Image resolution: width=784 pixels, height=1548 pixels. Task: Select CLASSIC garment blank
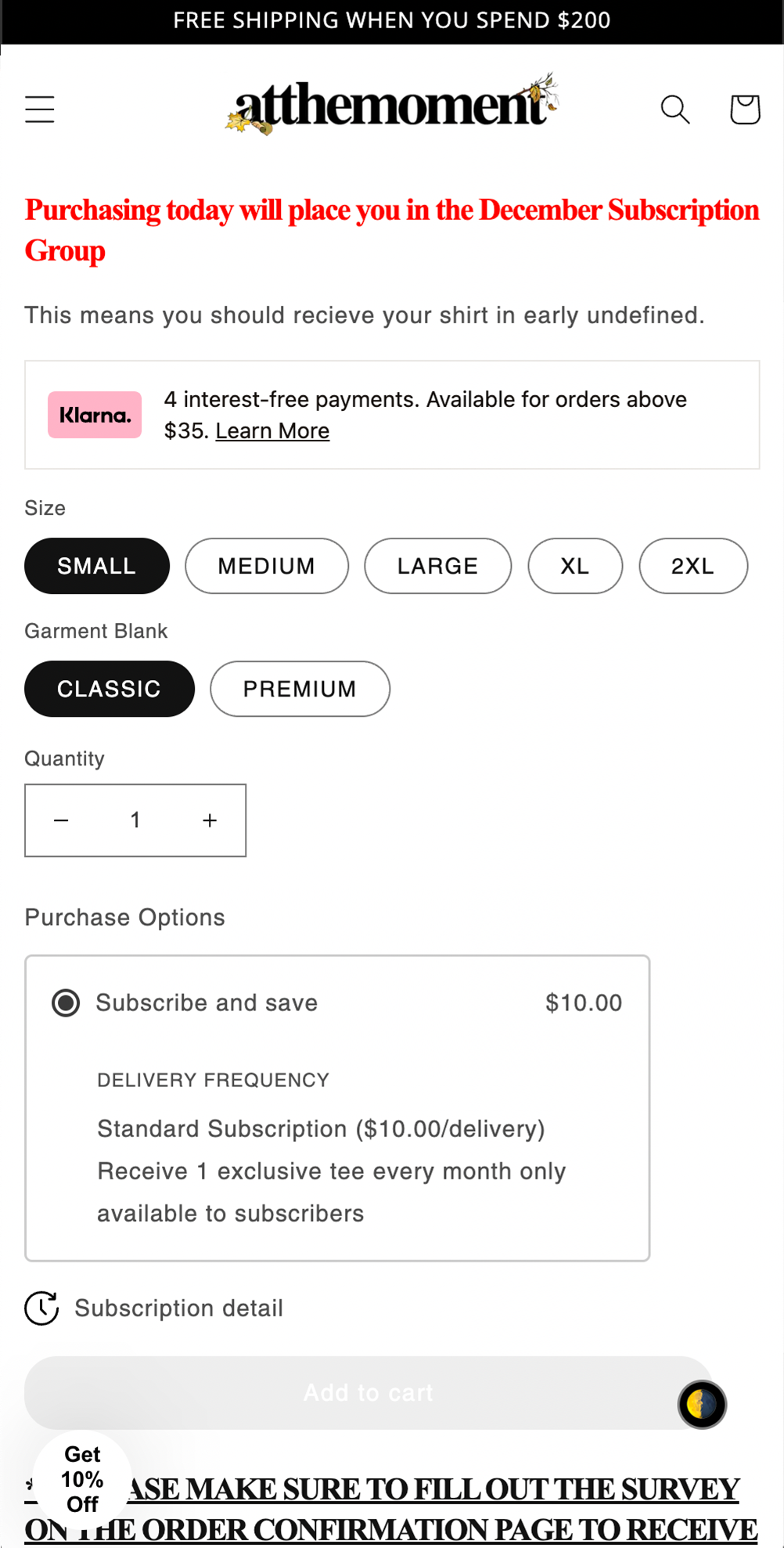(109, 689)
